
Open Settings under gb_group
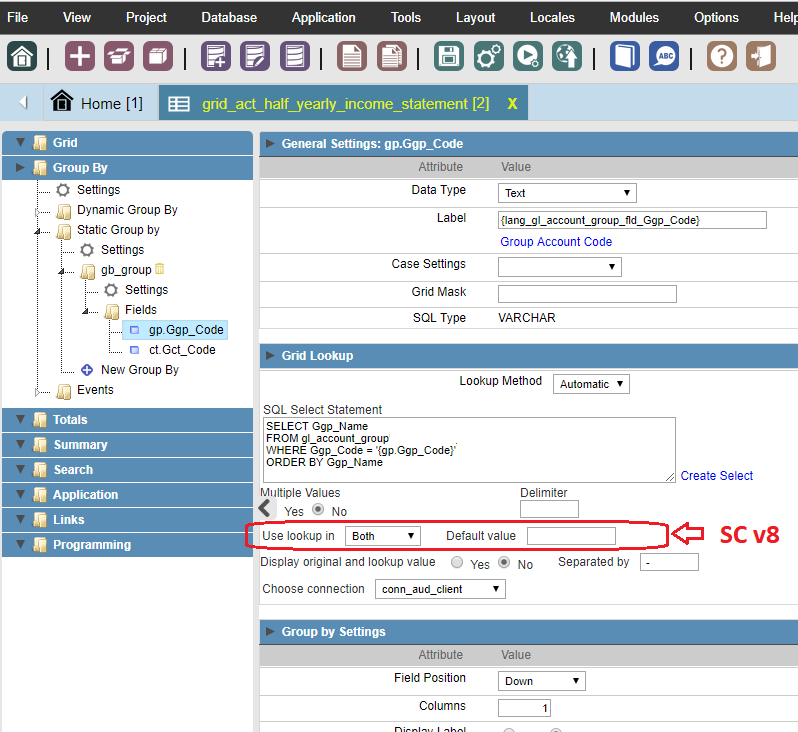pos(146,290)
